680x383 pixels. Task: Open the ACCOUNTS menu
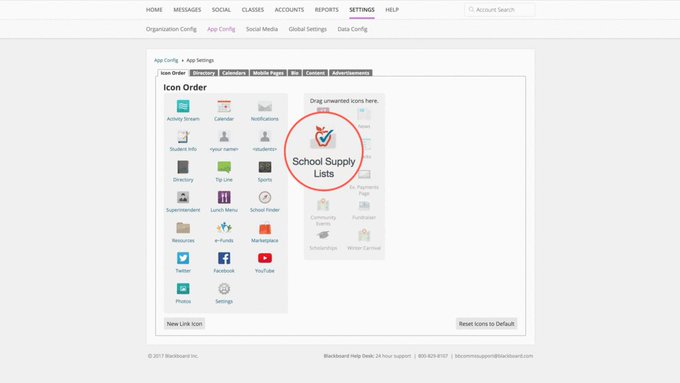(x=289, y=10)
